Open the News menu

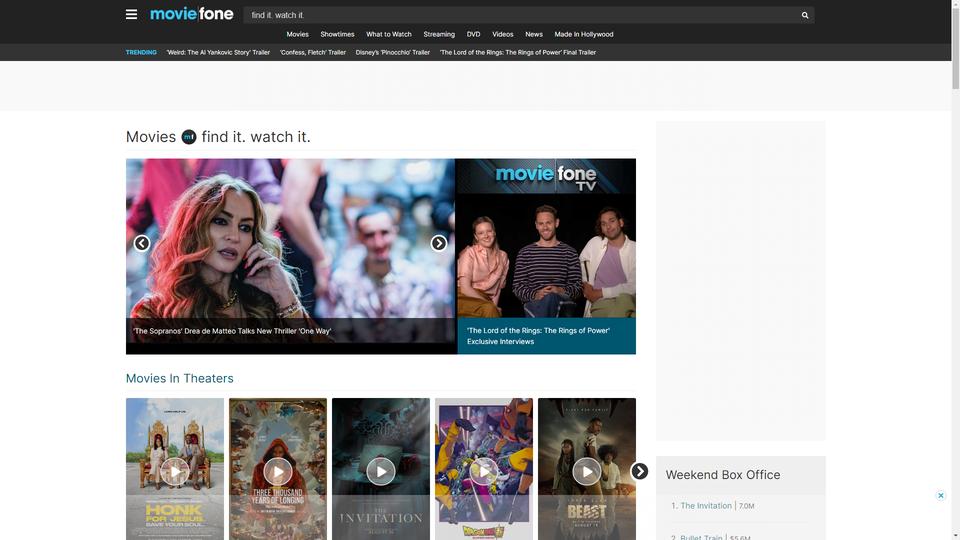pyautogui.click(x=534, y=34)
